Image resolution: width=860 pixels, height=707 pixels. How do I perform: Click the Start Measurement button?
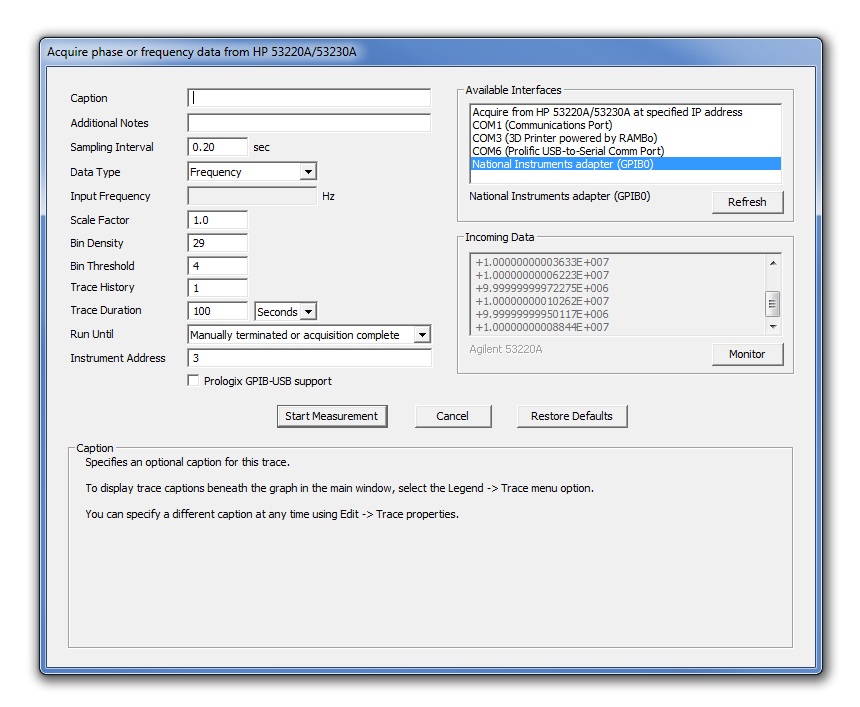[x=332, y=416]
